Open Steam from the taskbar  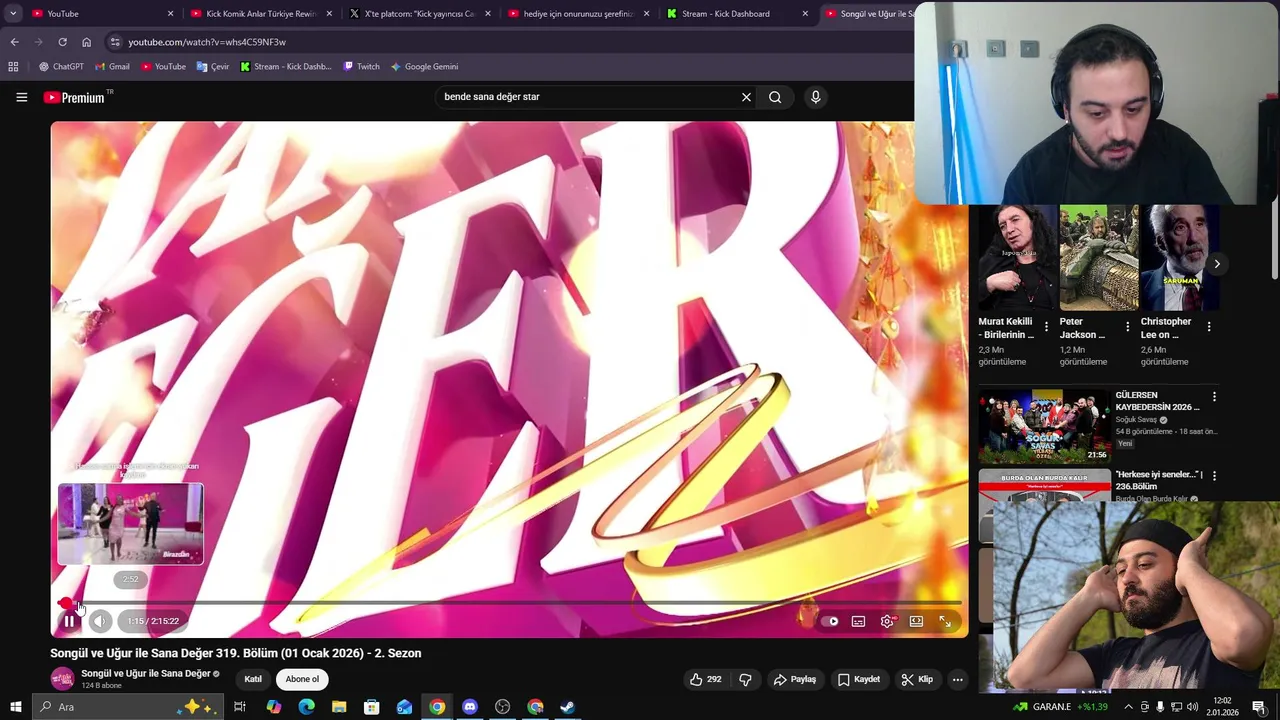pyautogui.click(x=567, y=707)
